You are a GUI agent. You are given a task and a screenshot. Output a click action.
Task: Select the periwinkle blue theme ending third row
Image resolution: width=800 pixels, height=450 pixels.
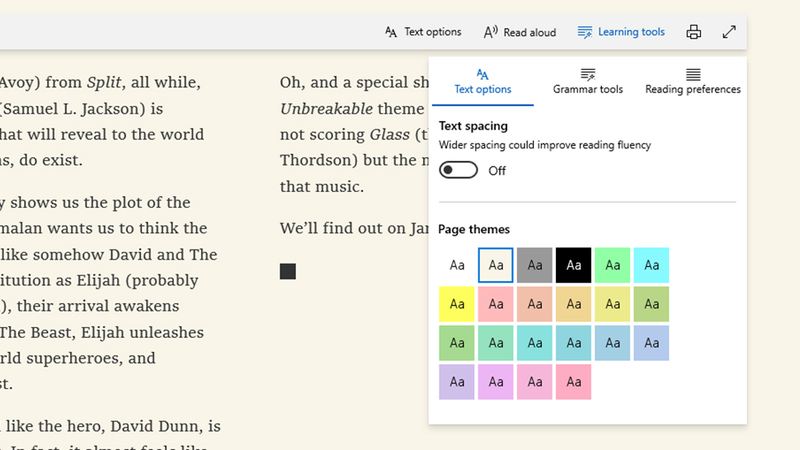pyautogui.click(x=651, y=343)
